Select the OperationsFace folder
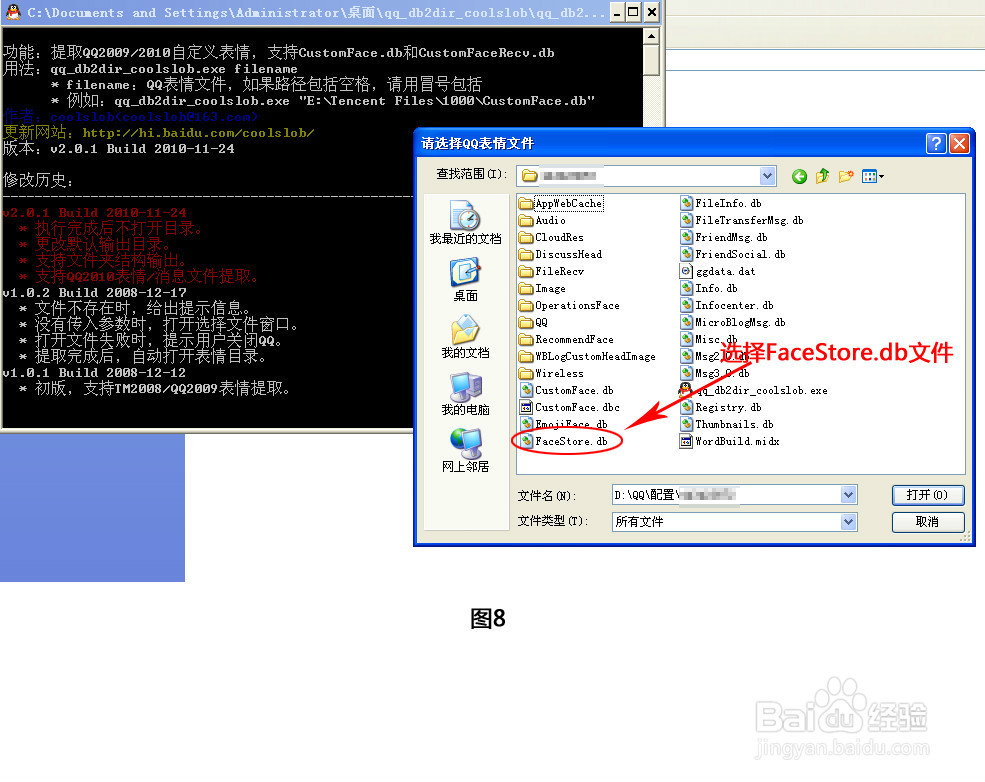Viewport: 985px width, 782px height. pyautogui.click(x=570, y=305)
